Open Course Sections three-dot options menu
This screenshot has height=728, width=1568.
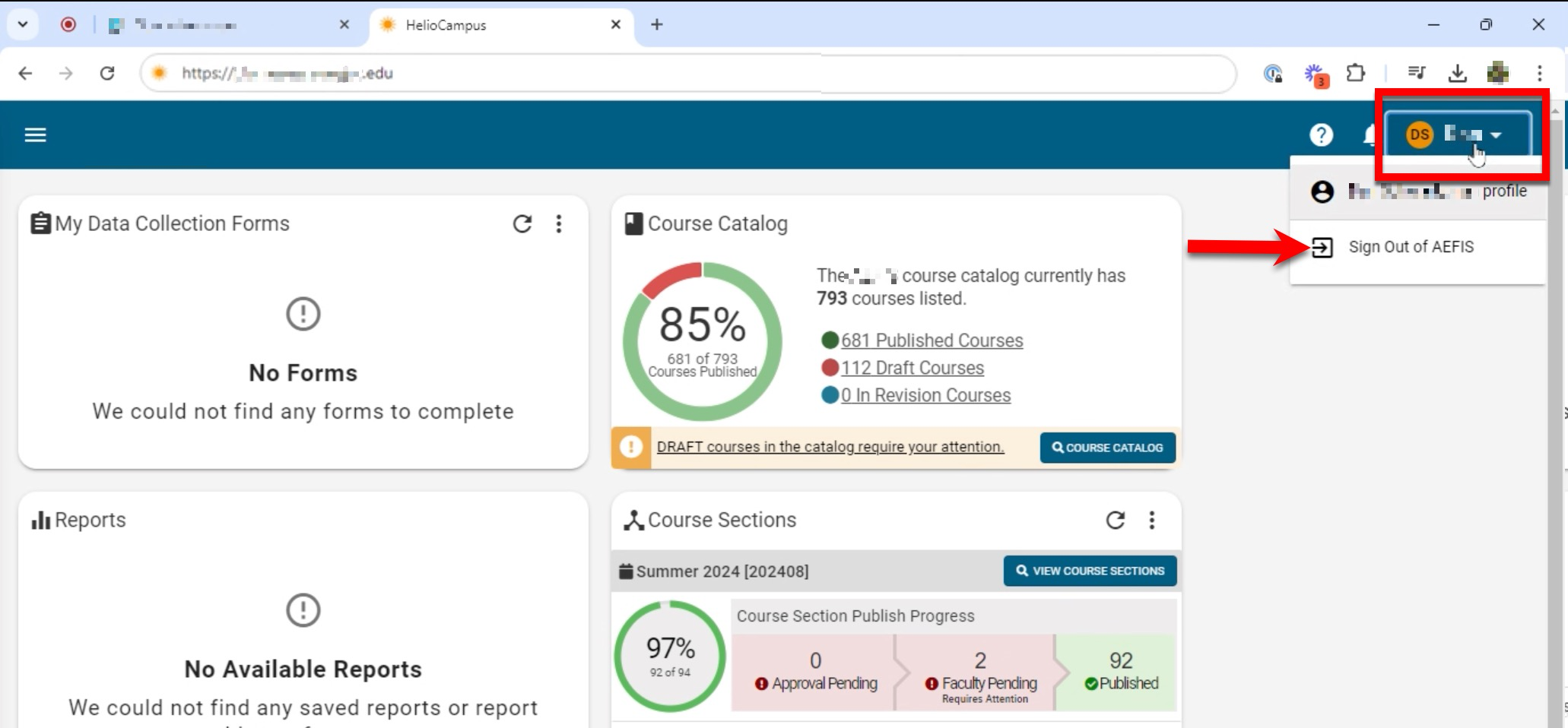[x=1152, y=520]
